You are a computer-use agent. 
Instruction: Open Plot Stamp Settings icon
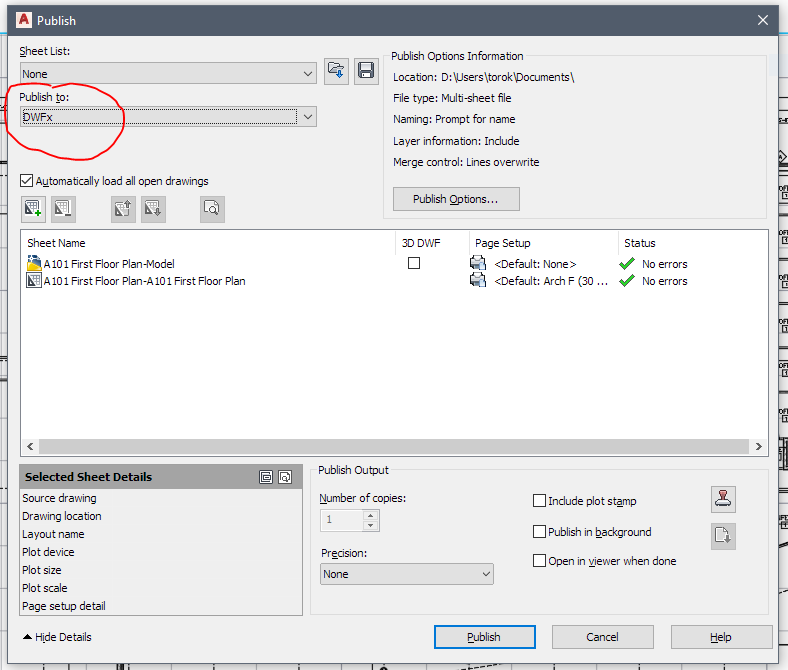click(723, 499)
